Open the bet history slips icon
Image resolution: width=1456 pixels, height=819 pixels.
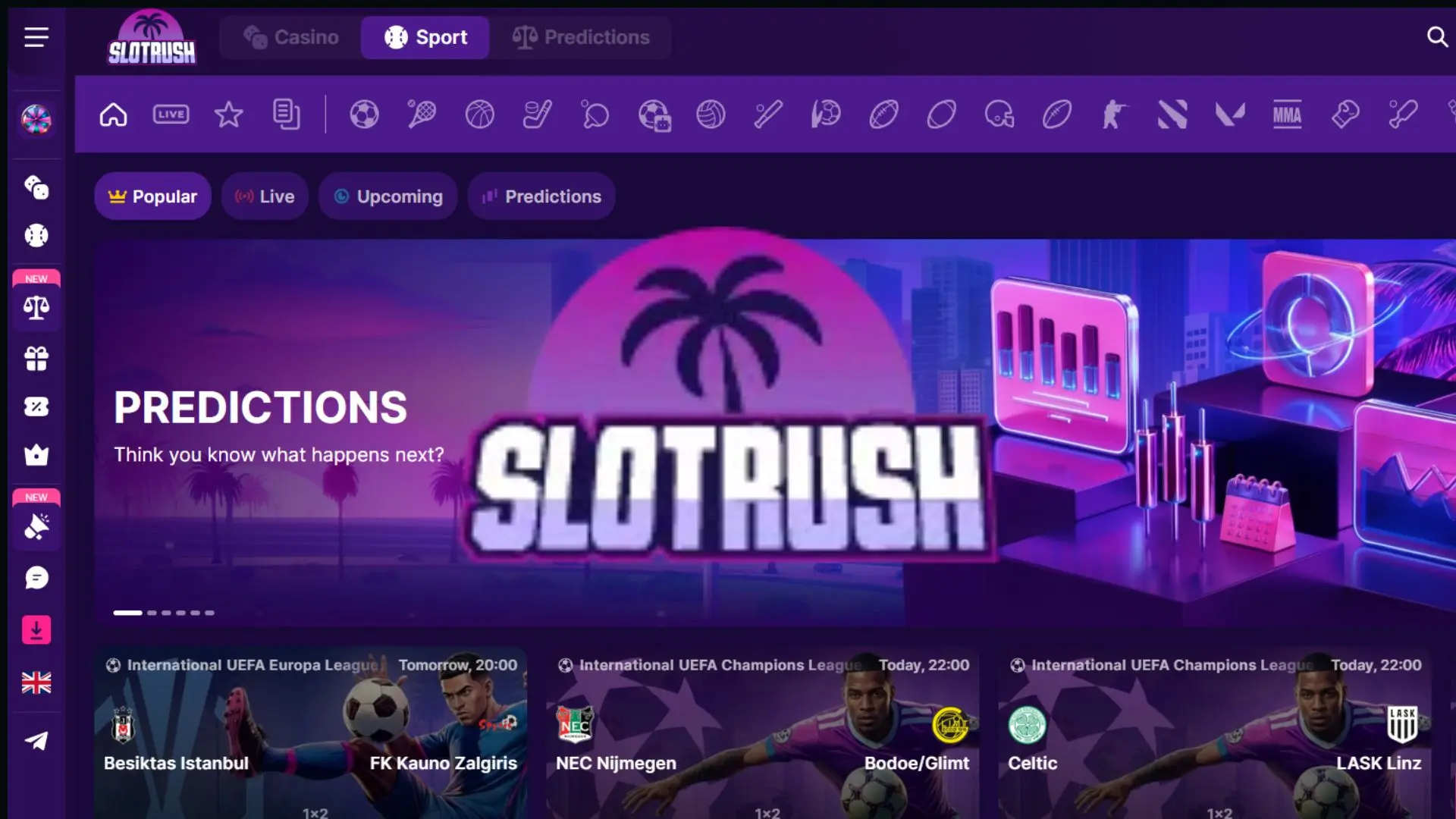point(287,115)
